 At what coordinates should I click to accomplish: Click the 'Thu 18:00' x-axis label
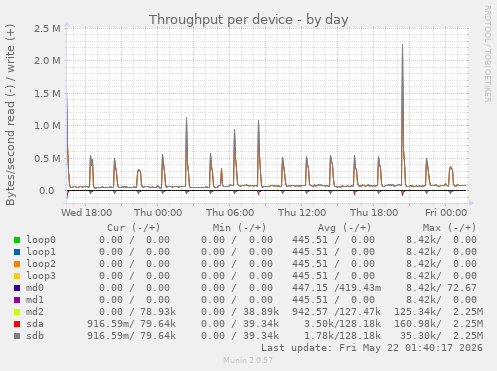click(x=374, y=212)
